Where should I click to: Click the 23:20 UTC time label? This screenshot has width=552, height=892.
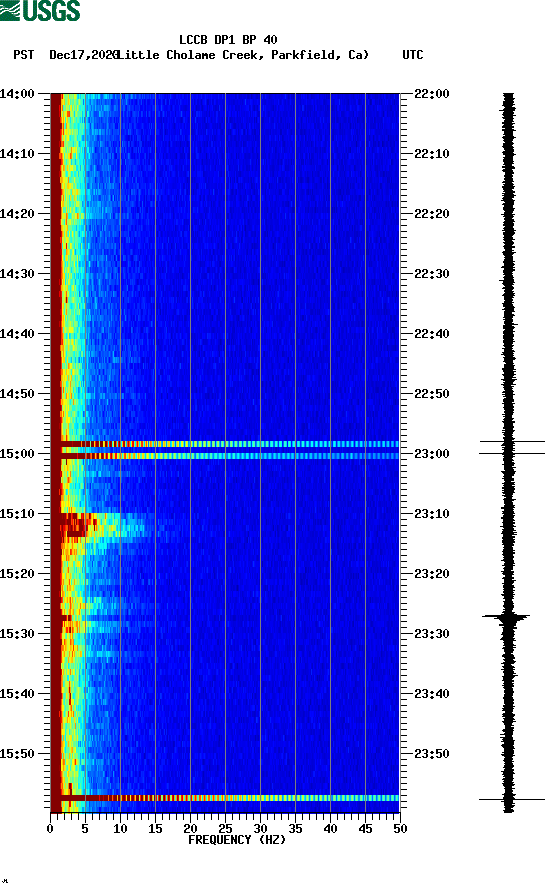[x=431, y=574]
